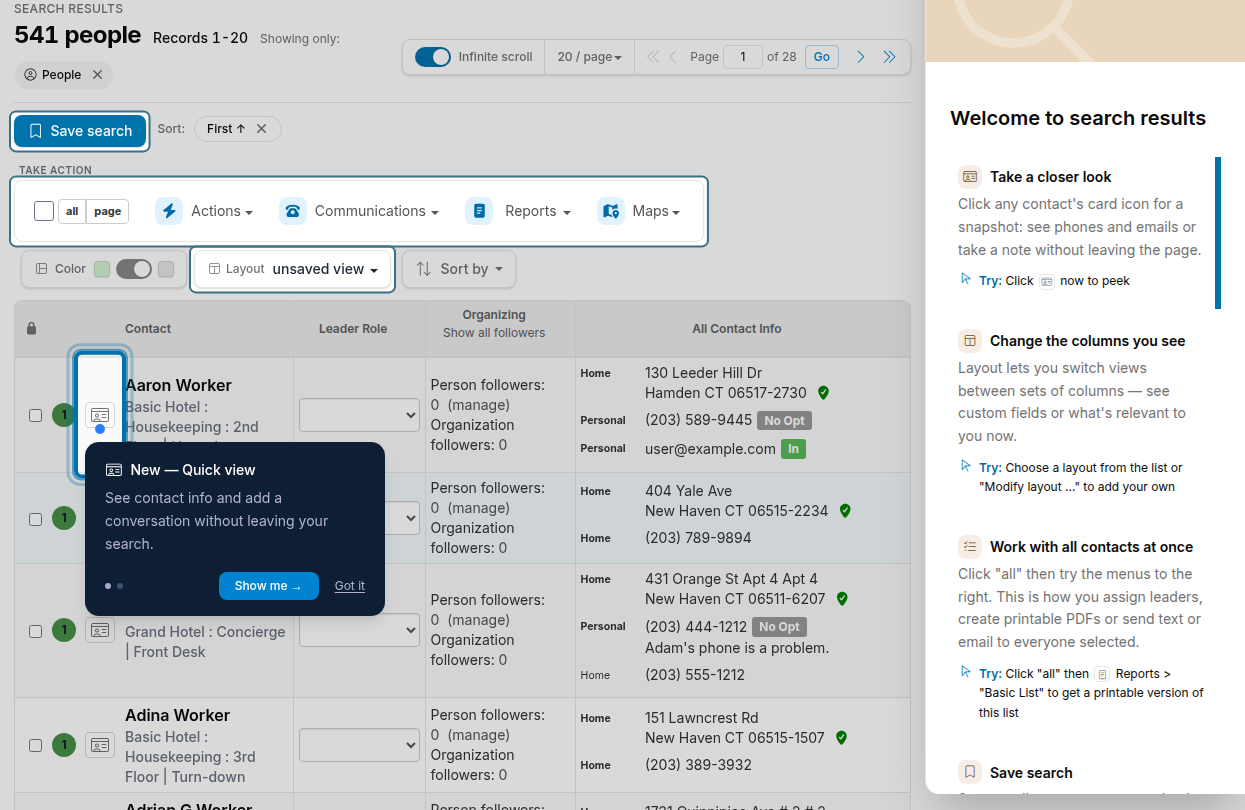The width and height of the screenshot is (1245, 810).
Task: Click the 'page' selection button
Action: click(108, 211)
